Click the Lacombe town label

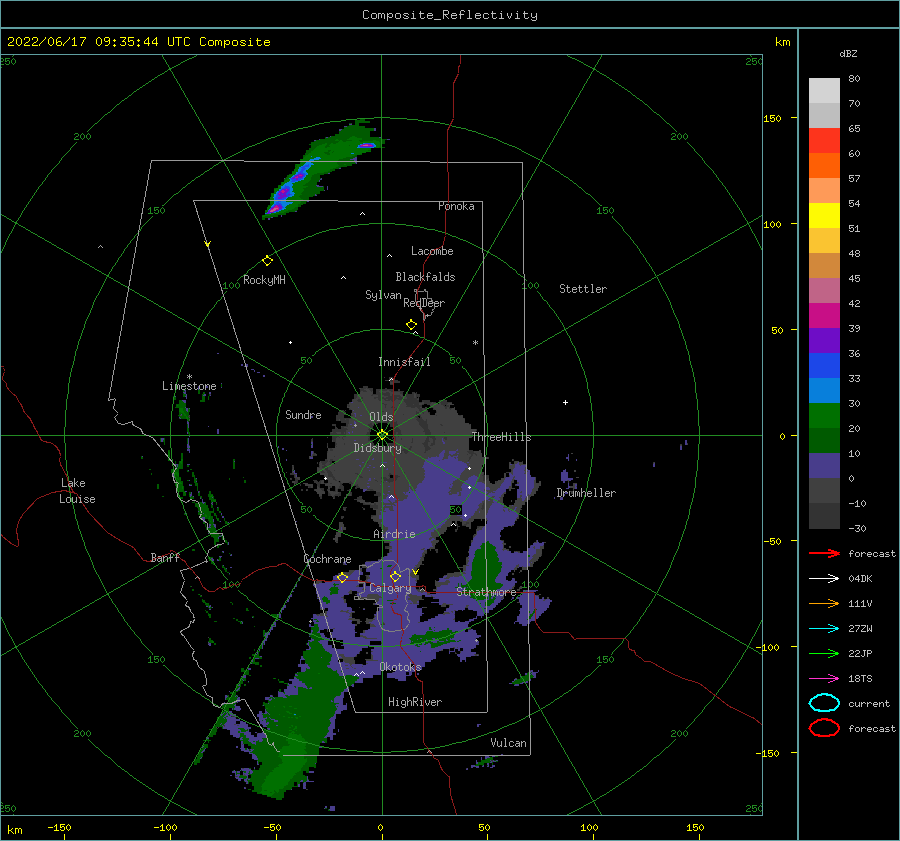pyautogui.click(x=432, y=251)
